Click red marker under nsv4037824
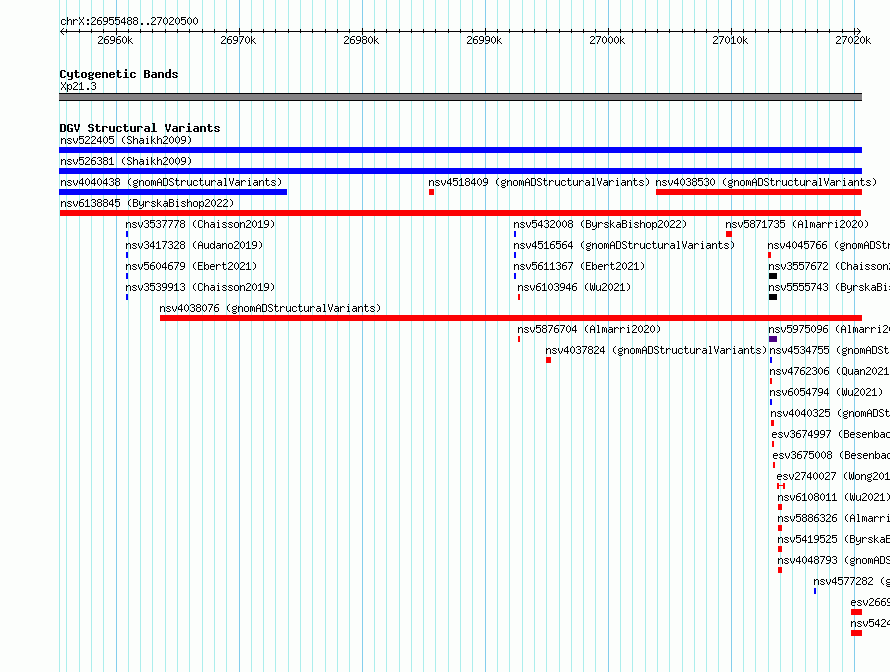This screenshot has height=672, width=890. [548, 360]
